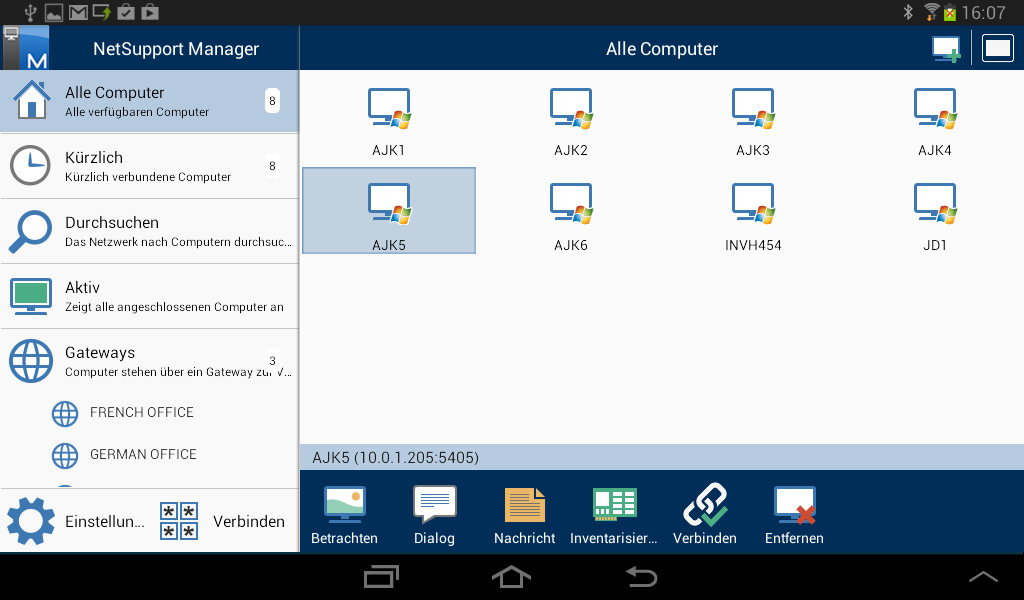Show Aktiv connected computers
This screenshot has height=600, width=1024.
coord(150,296)
